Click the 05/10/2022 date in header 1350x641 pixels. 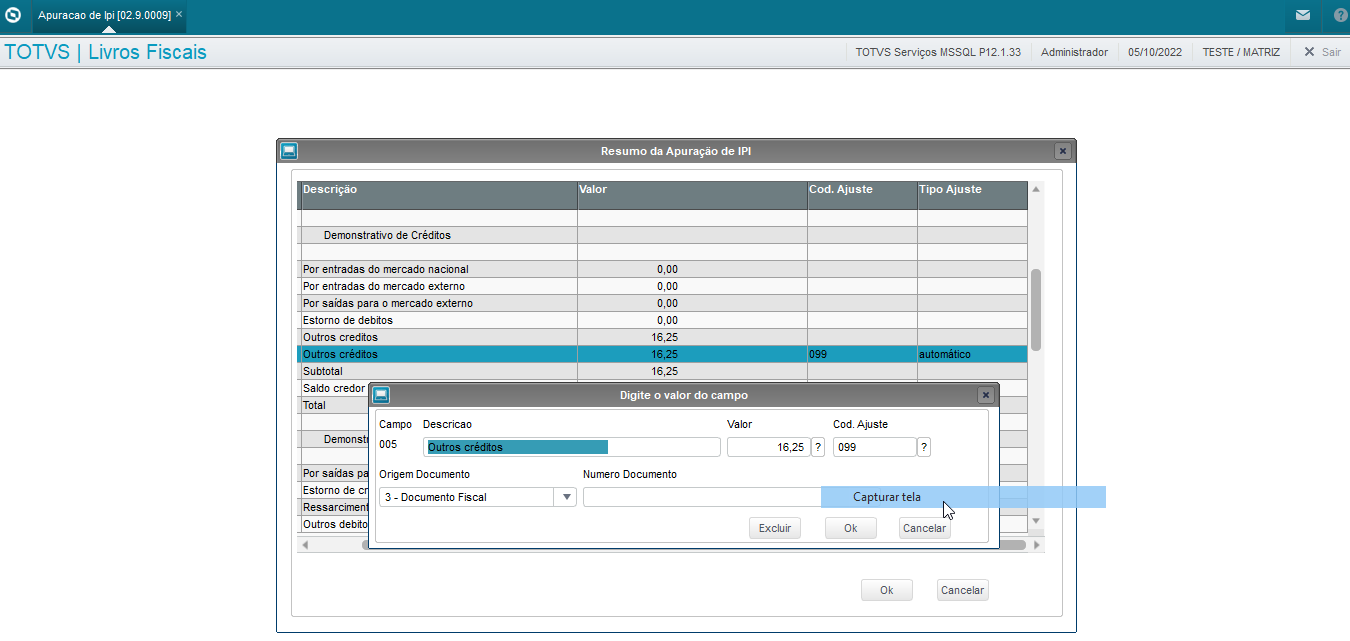(x=1155, y=52)
